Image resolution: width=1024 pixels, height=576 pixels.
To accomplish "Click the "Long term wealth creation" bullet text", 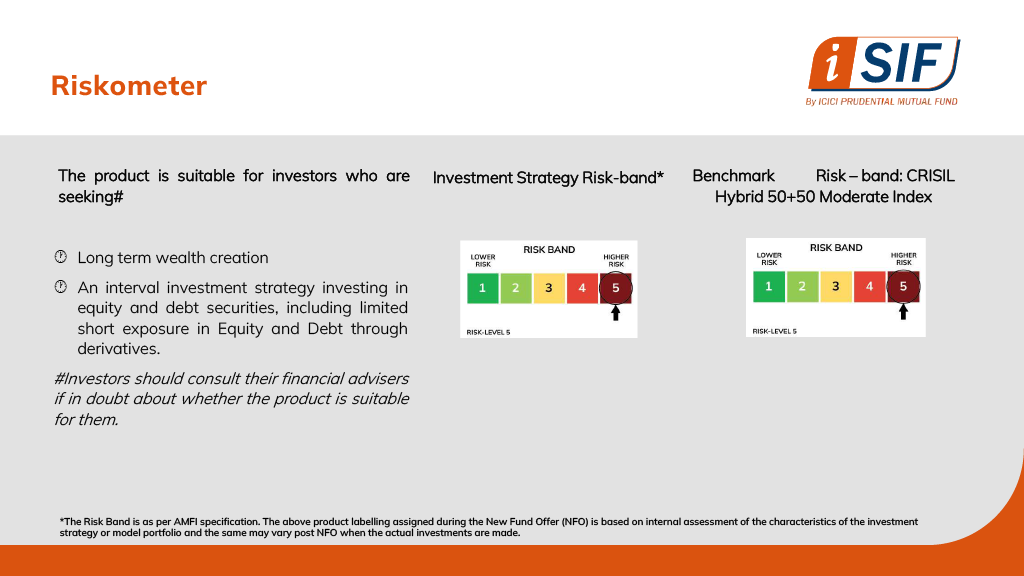I will pyautogui.click(x=173, y=258).
